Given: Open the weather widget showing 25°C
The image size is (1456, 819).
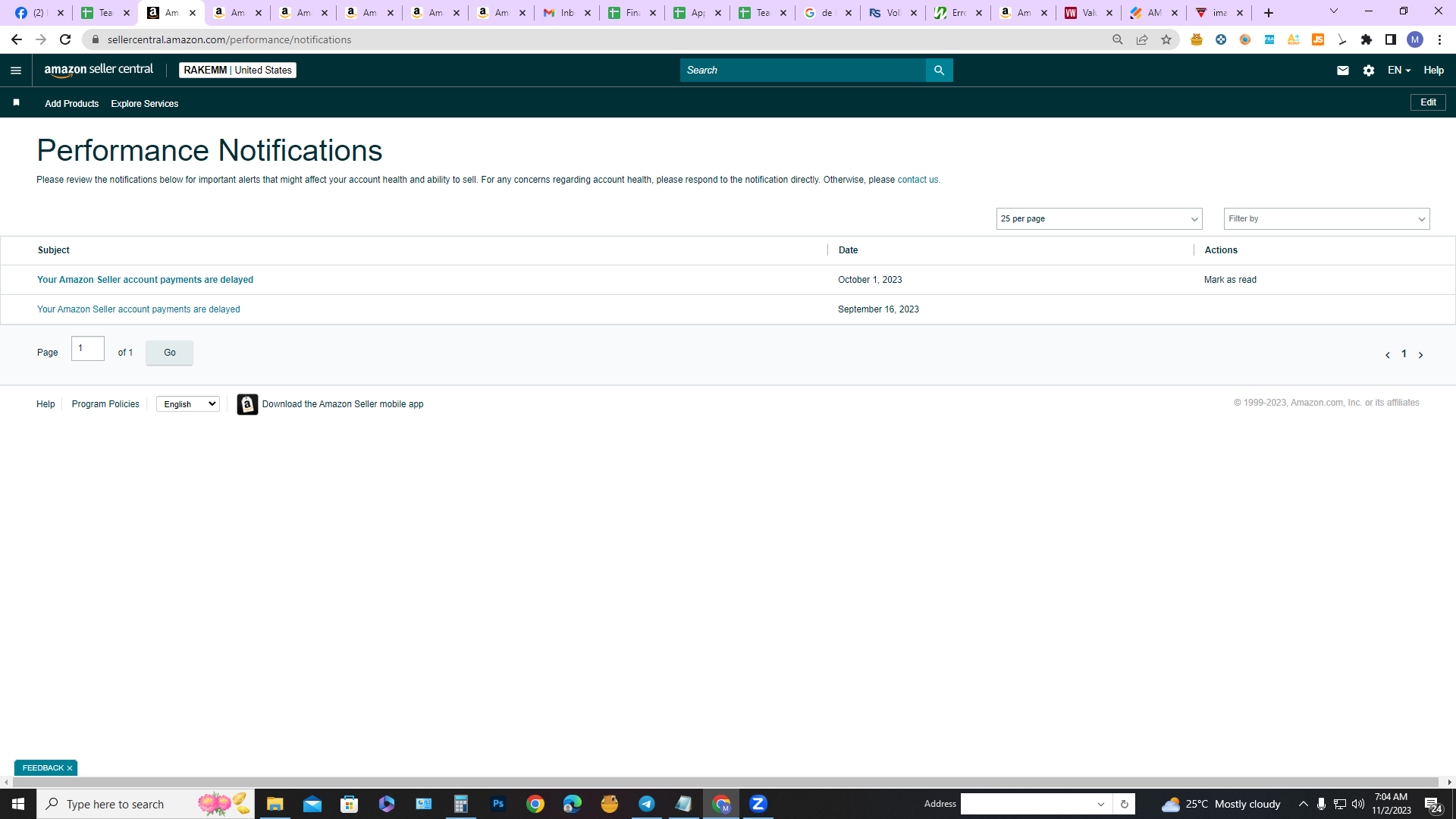Looking at the screenshot, I should (x=1221, y=804).
